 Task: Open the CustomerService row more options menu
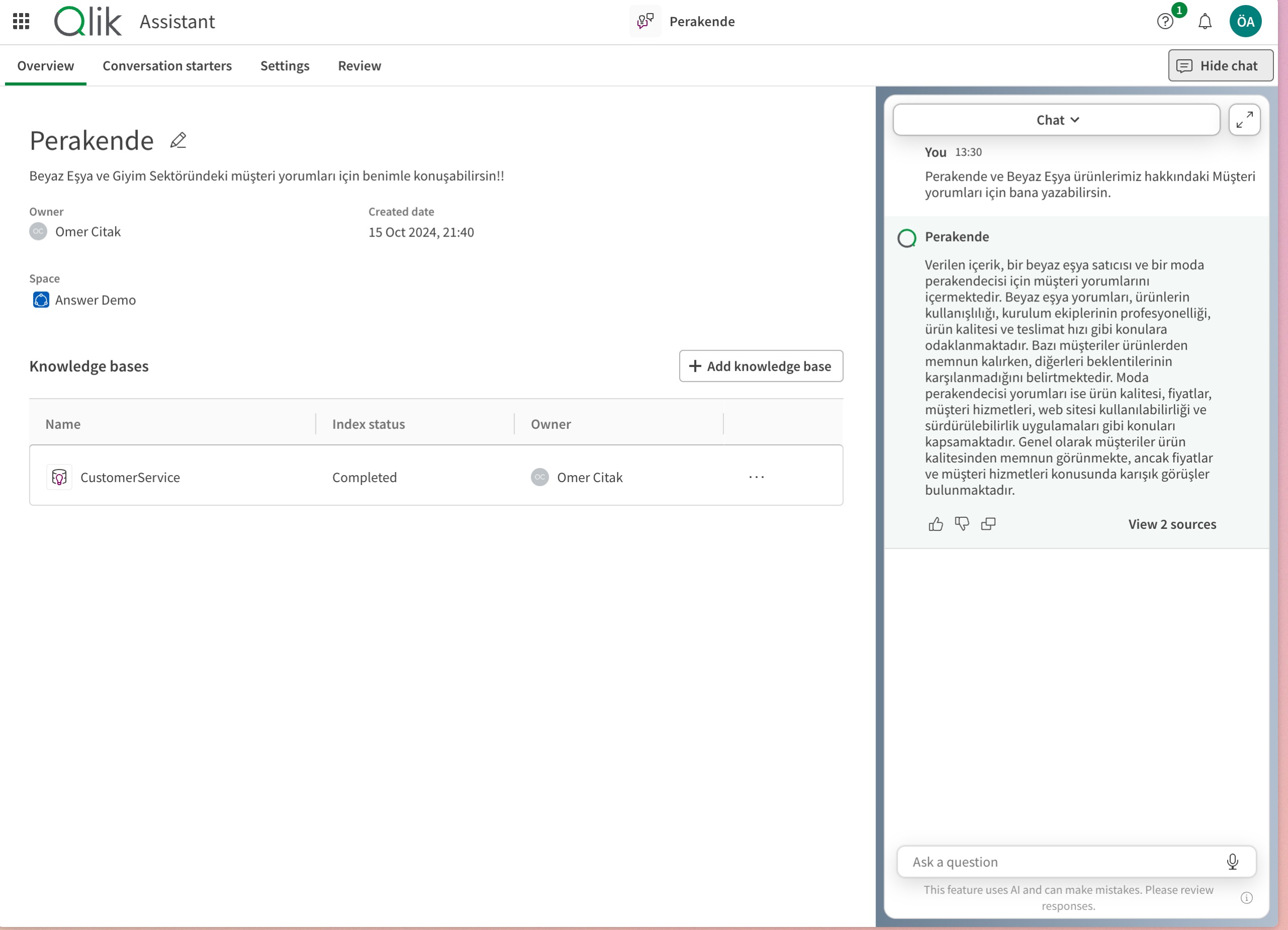[x=756, y=477]
